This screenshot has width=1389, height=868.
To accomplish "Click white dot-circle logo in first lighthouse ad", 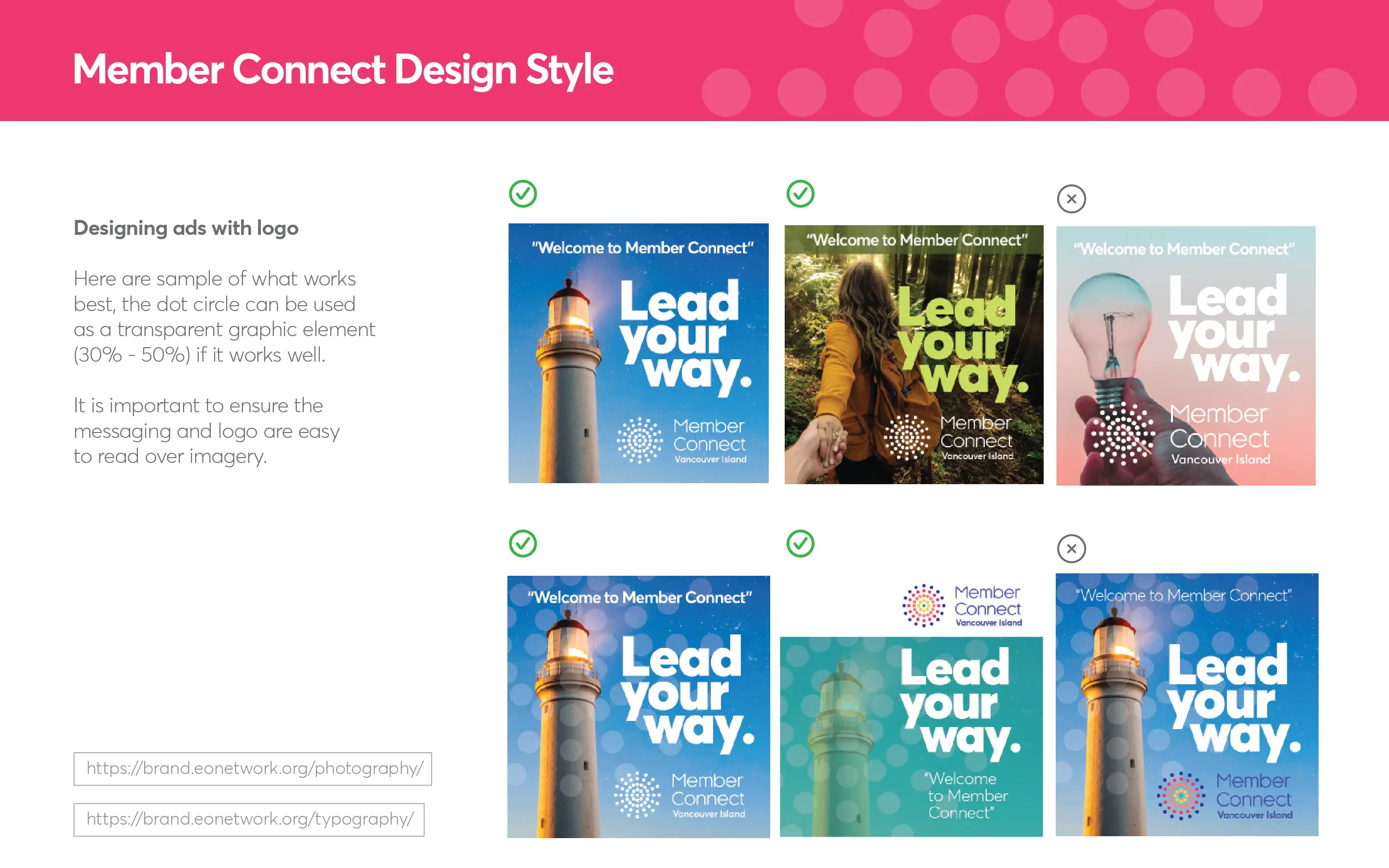I will click(x=640, y=441).
